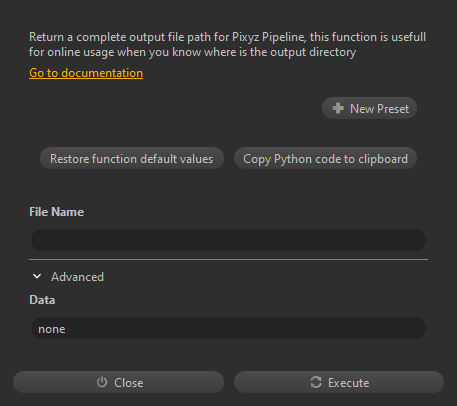Click the separator line above Advanced
This screenshot has height=406, width=457.
(x=228, y=259)
